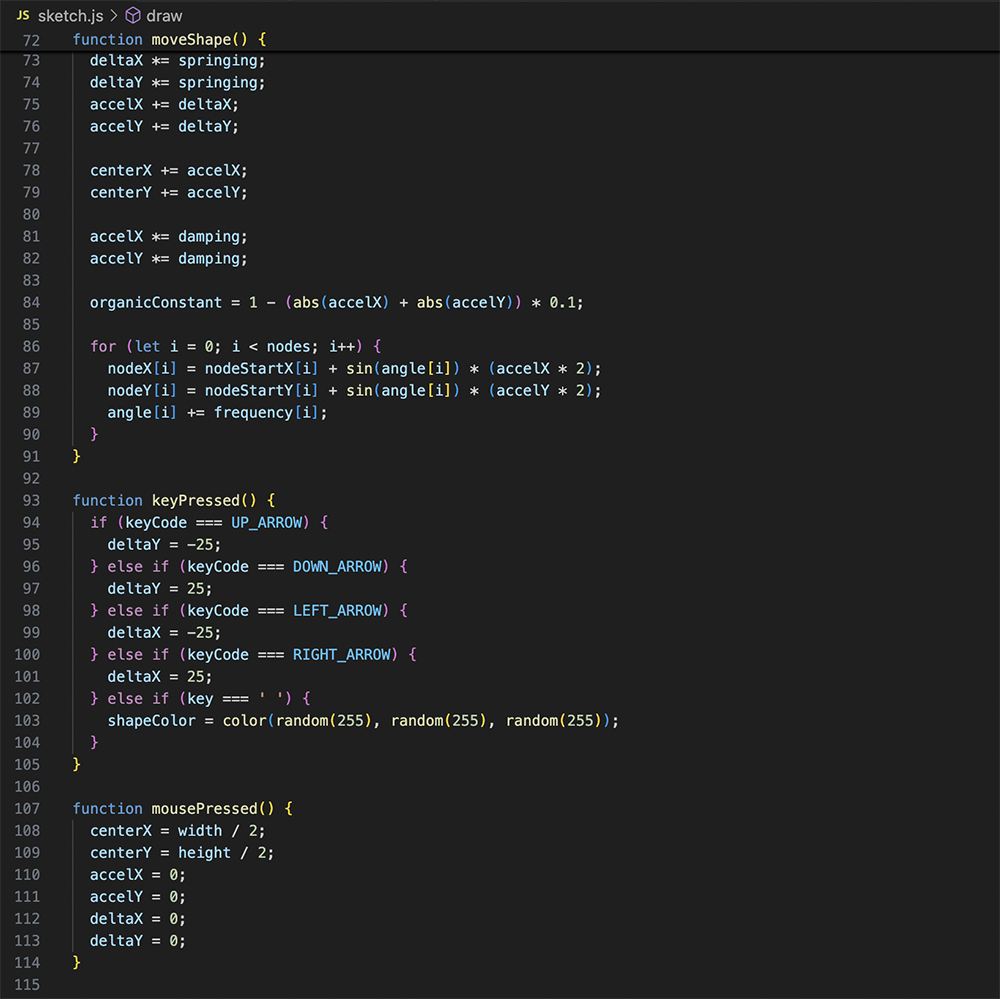Open the draw breadcrumb item

(162, 15)
